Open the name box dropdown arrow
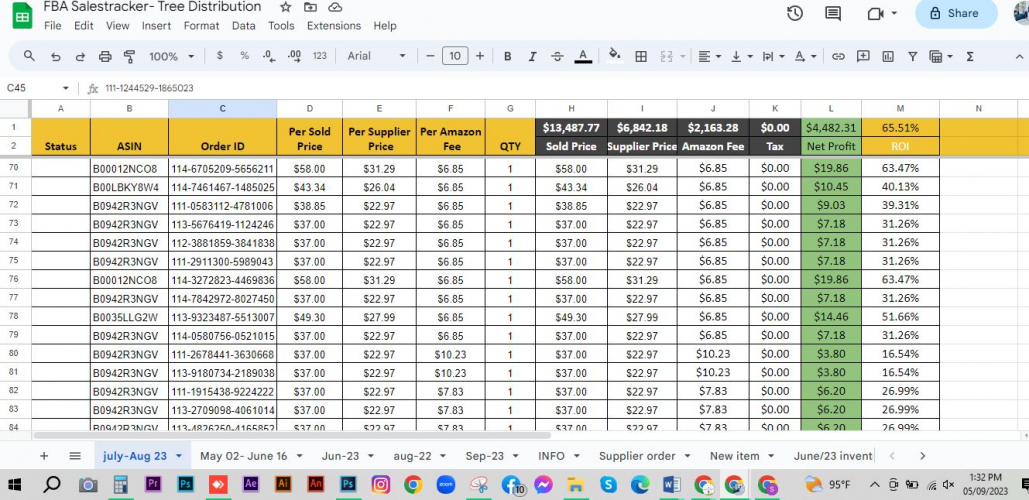The image size is (1029, 500). click(x=66, y=88)
